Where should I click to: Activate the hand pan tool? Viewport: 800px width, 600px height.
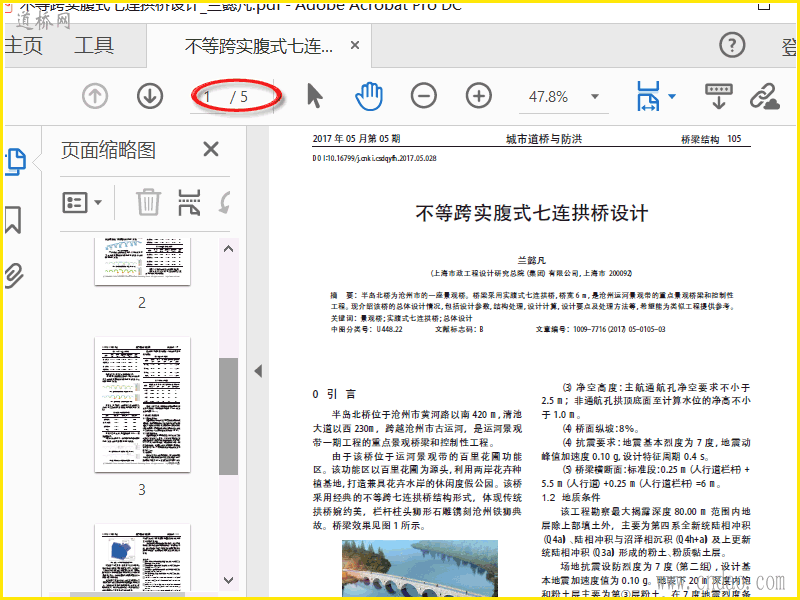click(x=369, y=96)
